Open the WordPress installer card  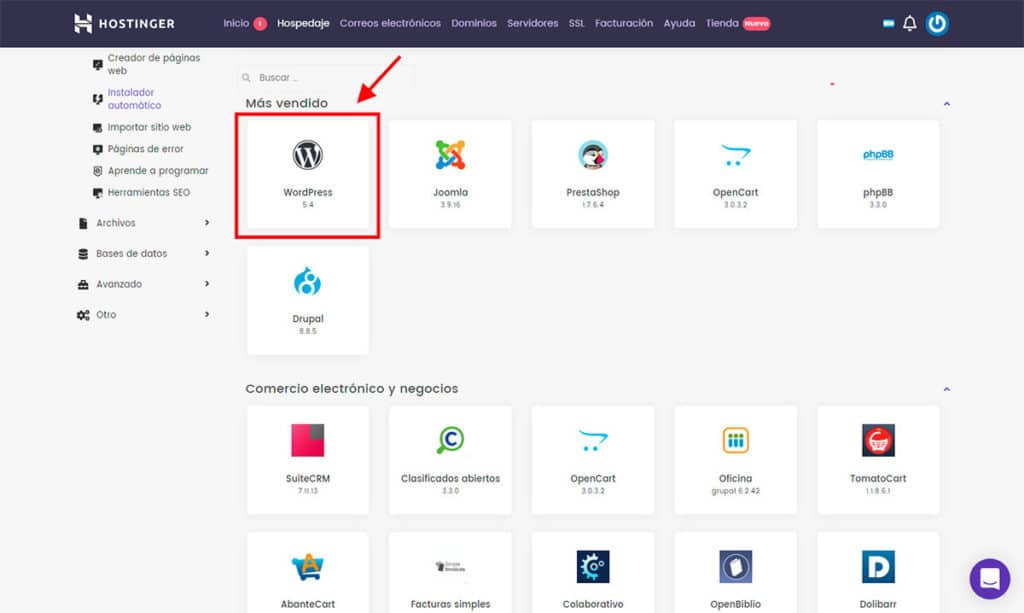click(308, 174)
